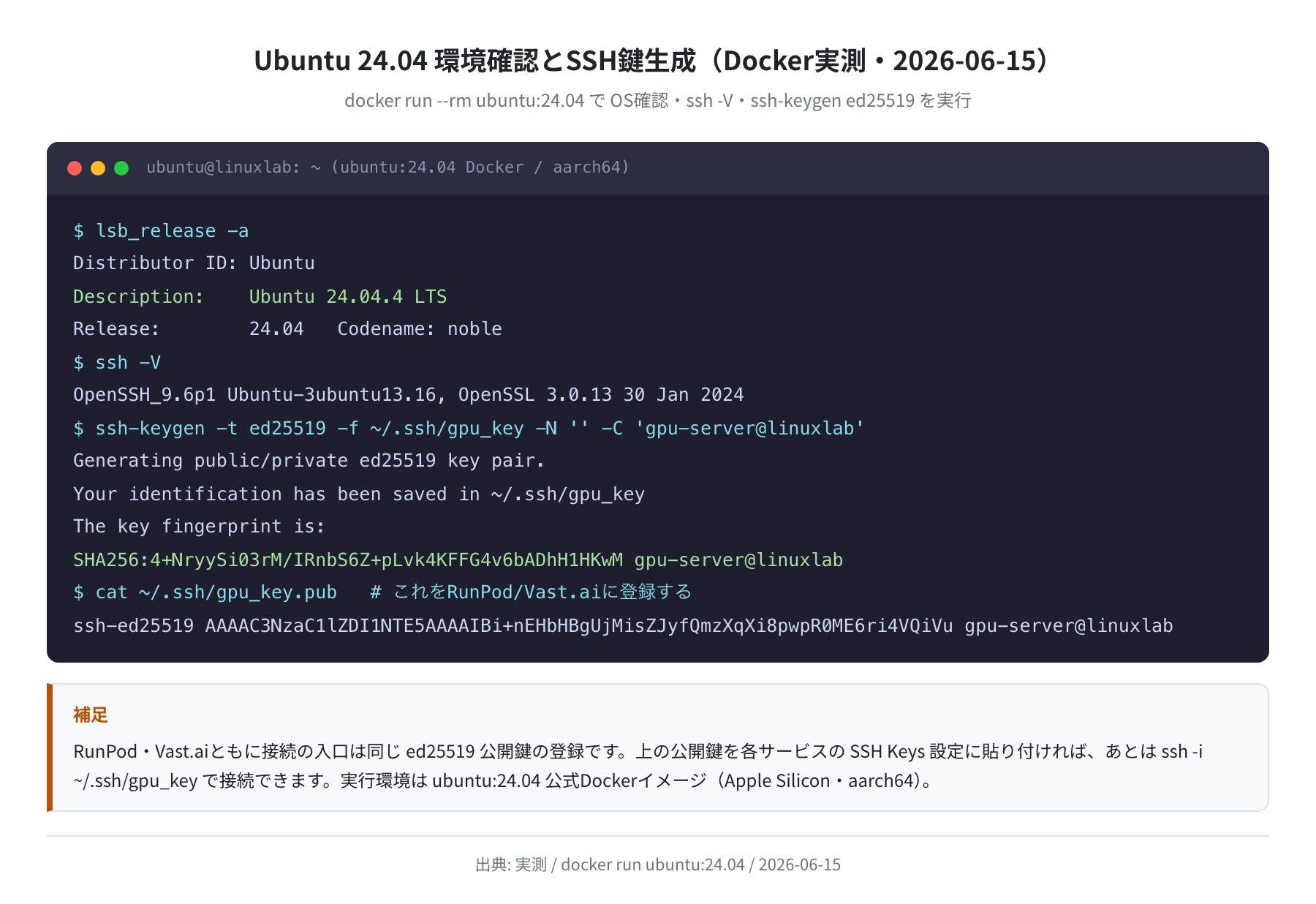Click the green maximize dot in terminal header

click(121, 168)
